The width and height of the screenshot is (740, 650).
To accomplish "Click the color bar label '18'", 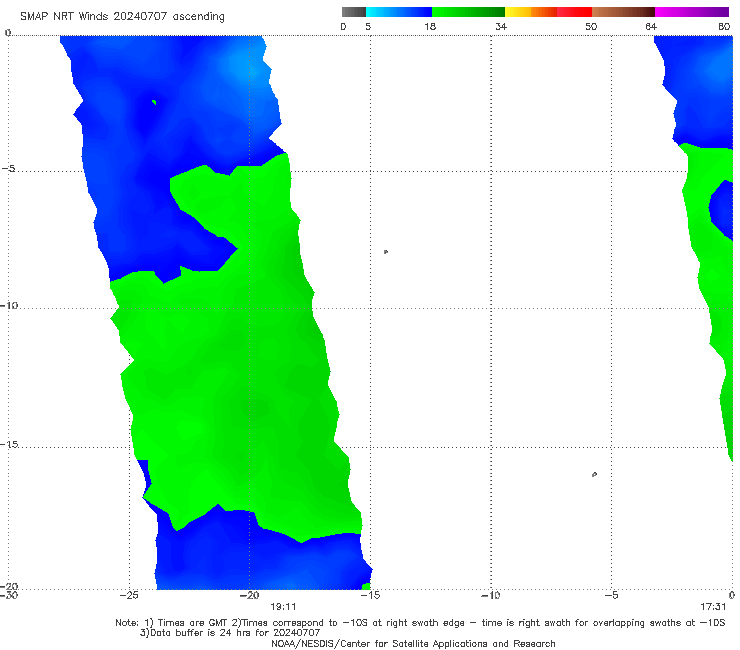I will click(430, 27).
